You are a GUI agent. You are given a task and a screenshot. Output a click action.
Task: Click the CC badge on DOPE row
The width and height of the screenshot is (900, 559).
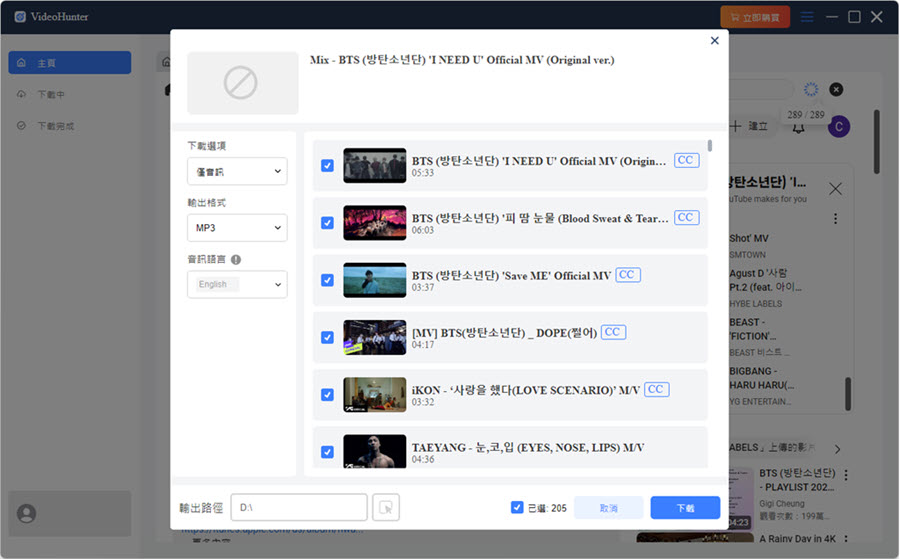coord(613,332)
